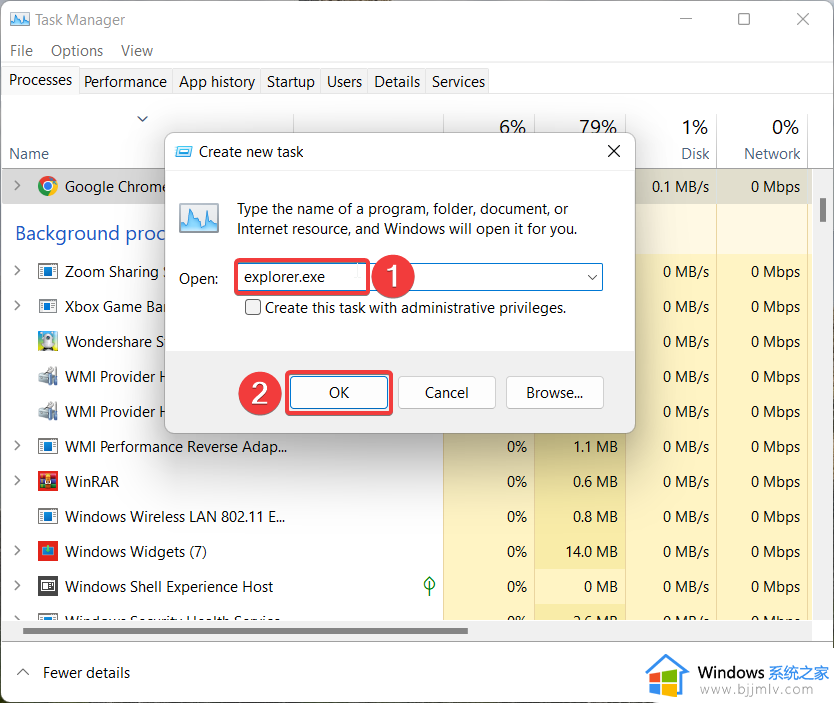Click the 0.6 MB memory value
The image size is (834, 703).
(x=596, y=482)
